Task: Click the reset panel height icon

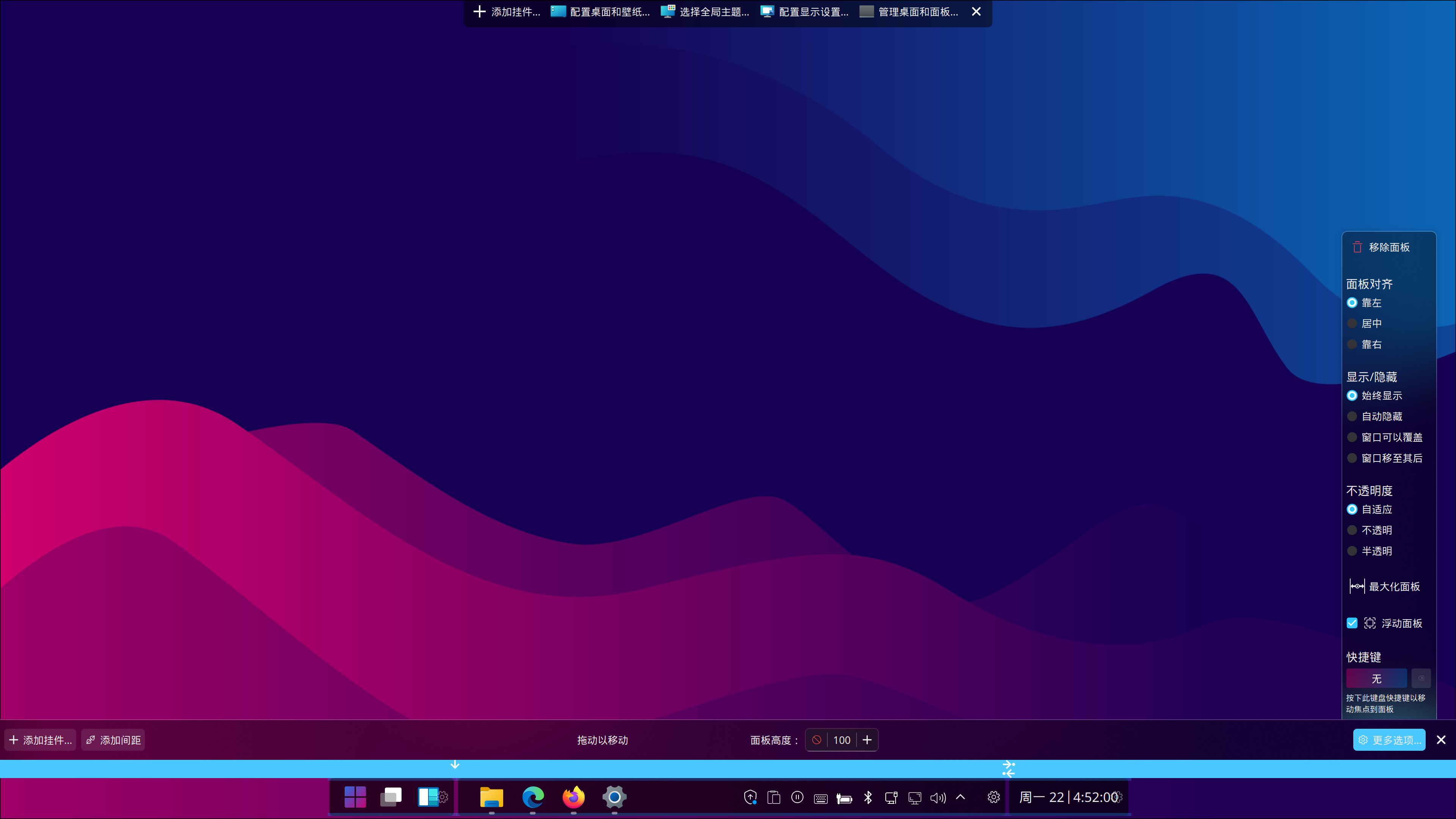Action: click(x=817, y=740)
